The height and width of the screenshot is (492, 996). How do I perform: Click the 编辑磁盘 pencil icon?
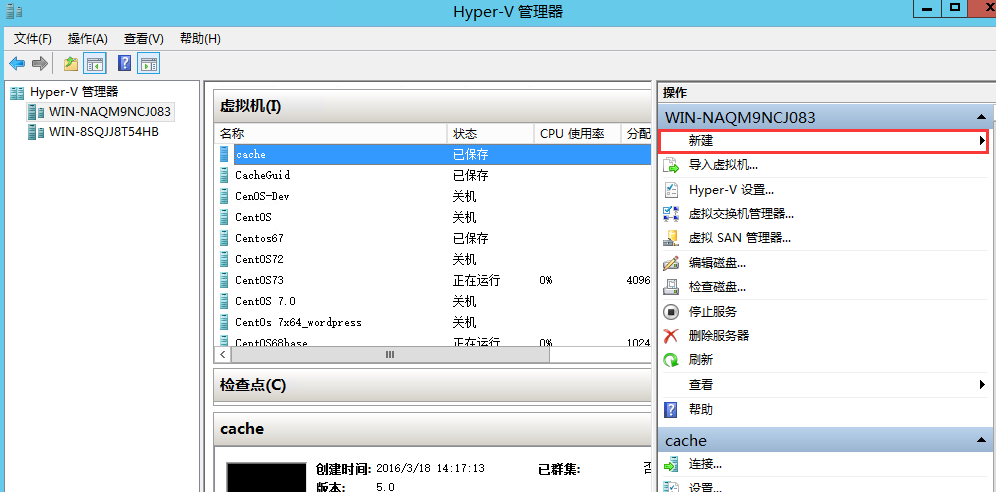click(x=671, y=263)
